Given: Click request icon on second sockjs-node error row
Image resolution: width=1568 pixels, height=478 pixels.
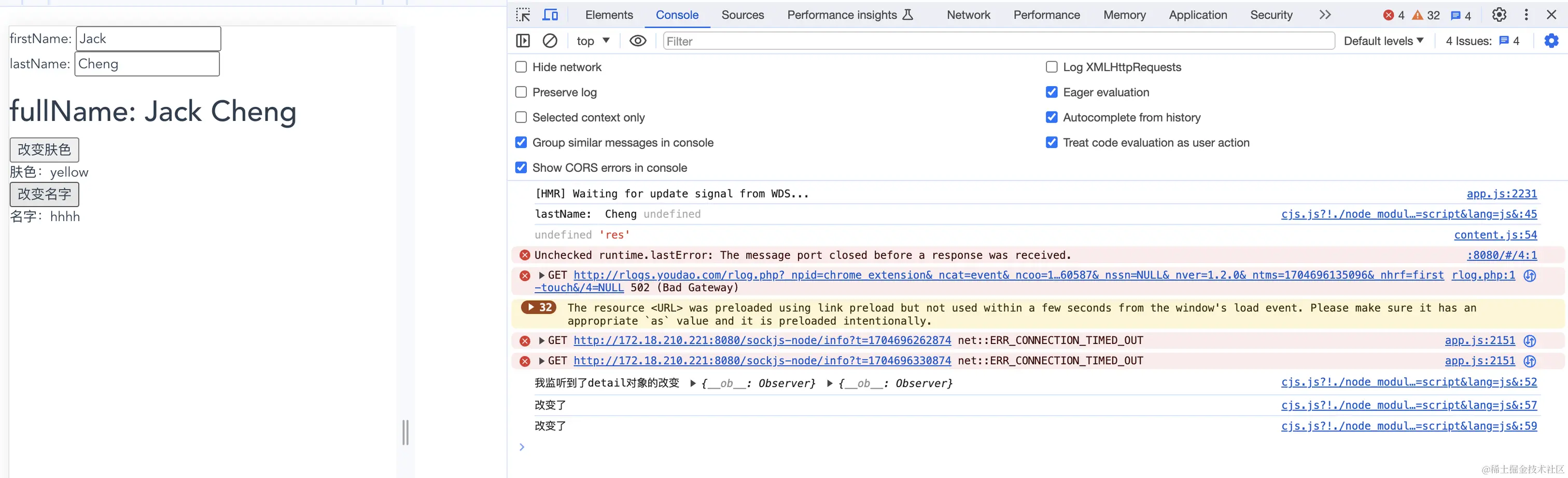Looking at the screenshot, I should [1530, 361].
